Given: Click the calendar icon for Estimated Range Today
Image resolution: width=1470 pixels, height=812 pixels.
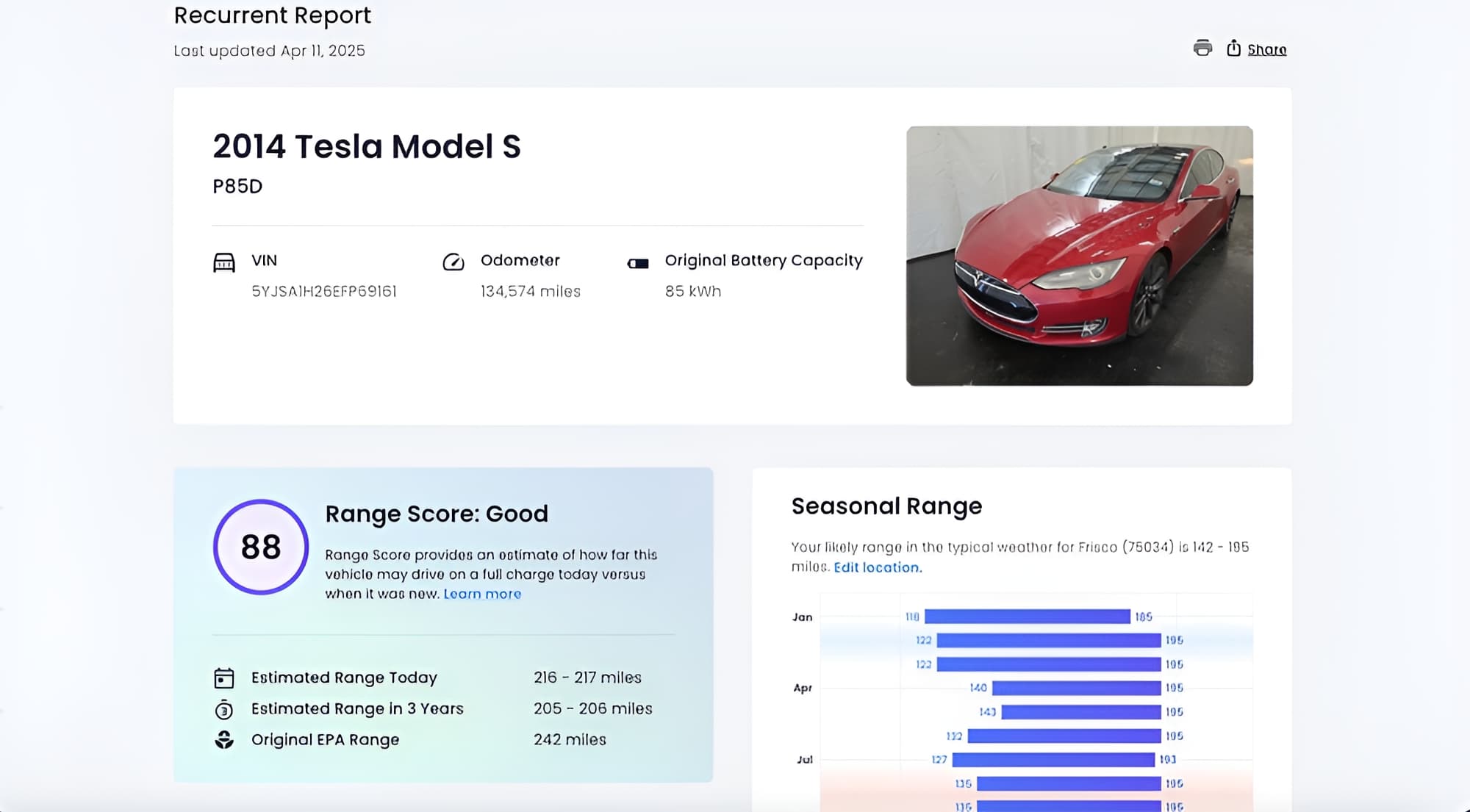Looking at the screenshot, I should [224, 678].
